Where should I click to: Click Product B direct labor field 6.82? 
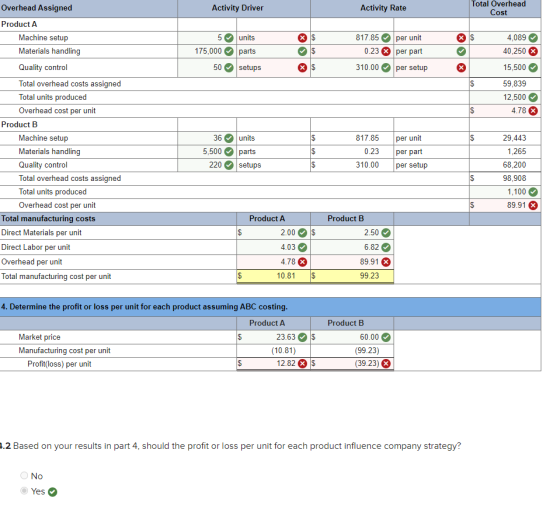(x=352, y=247)
